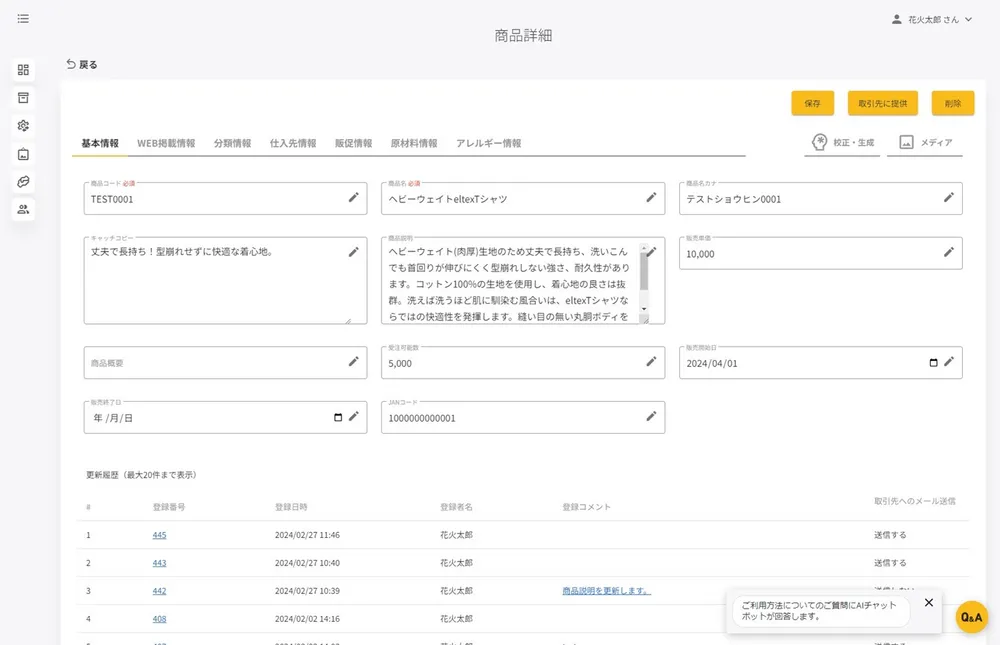Select the date 2024/02/02 14:16 cell

click(307, 619)
